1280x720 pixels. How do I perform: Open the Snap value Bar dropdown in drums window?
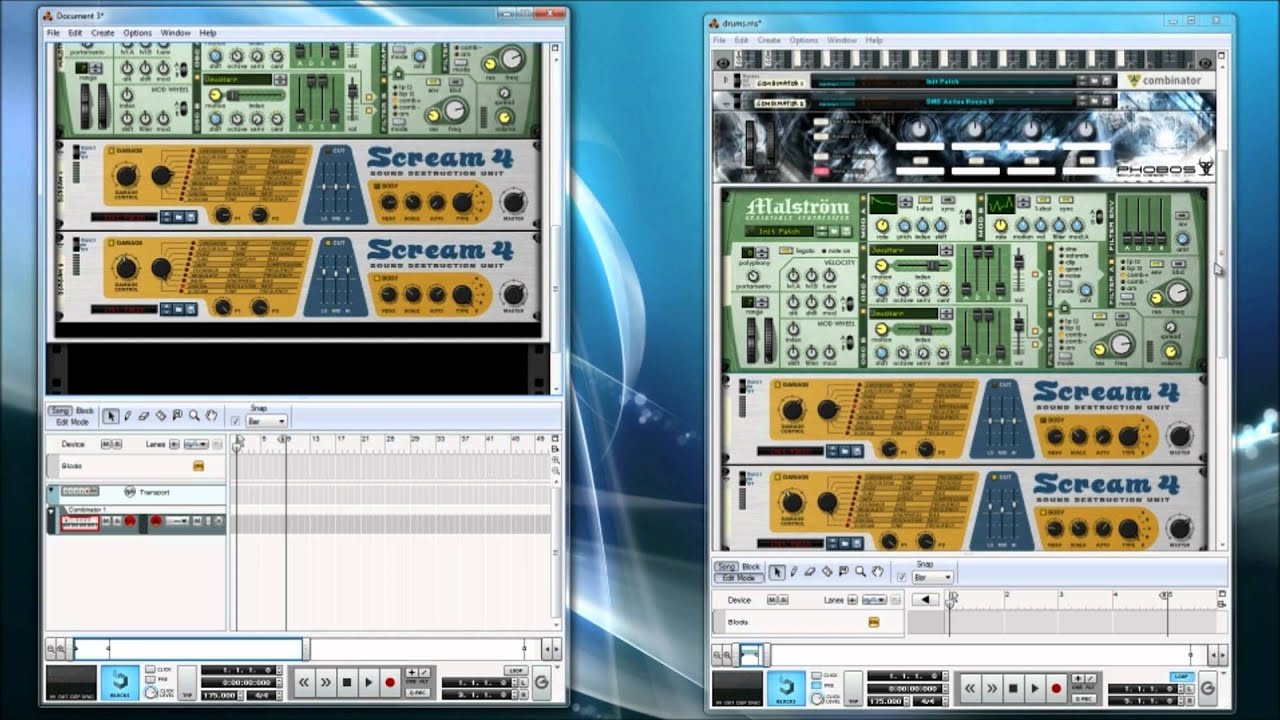tap(932, 577)
